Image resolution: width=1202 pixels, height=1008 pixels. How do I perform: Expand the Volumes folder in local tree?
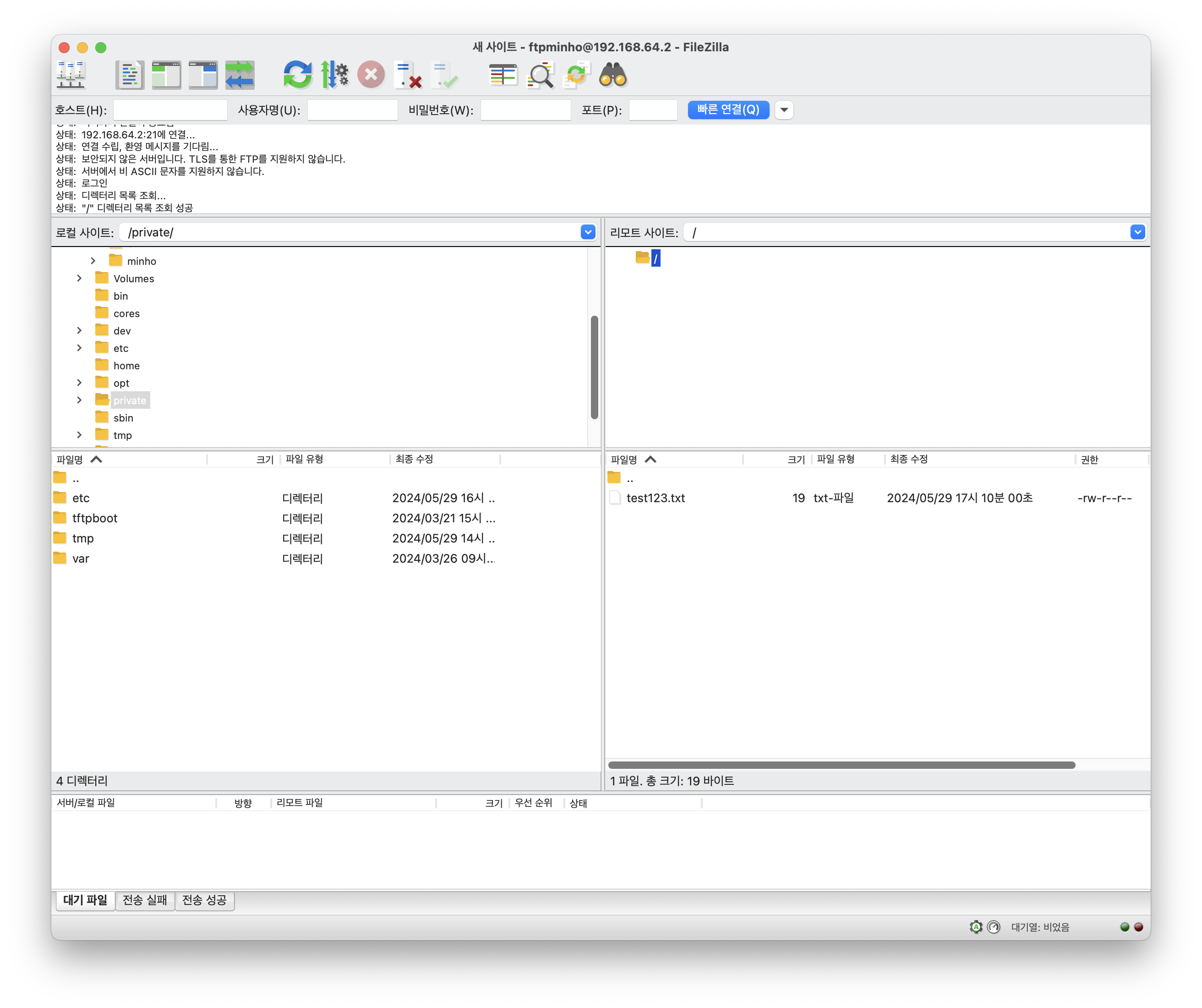pos(80,278)
